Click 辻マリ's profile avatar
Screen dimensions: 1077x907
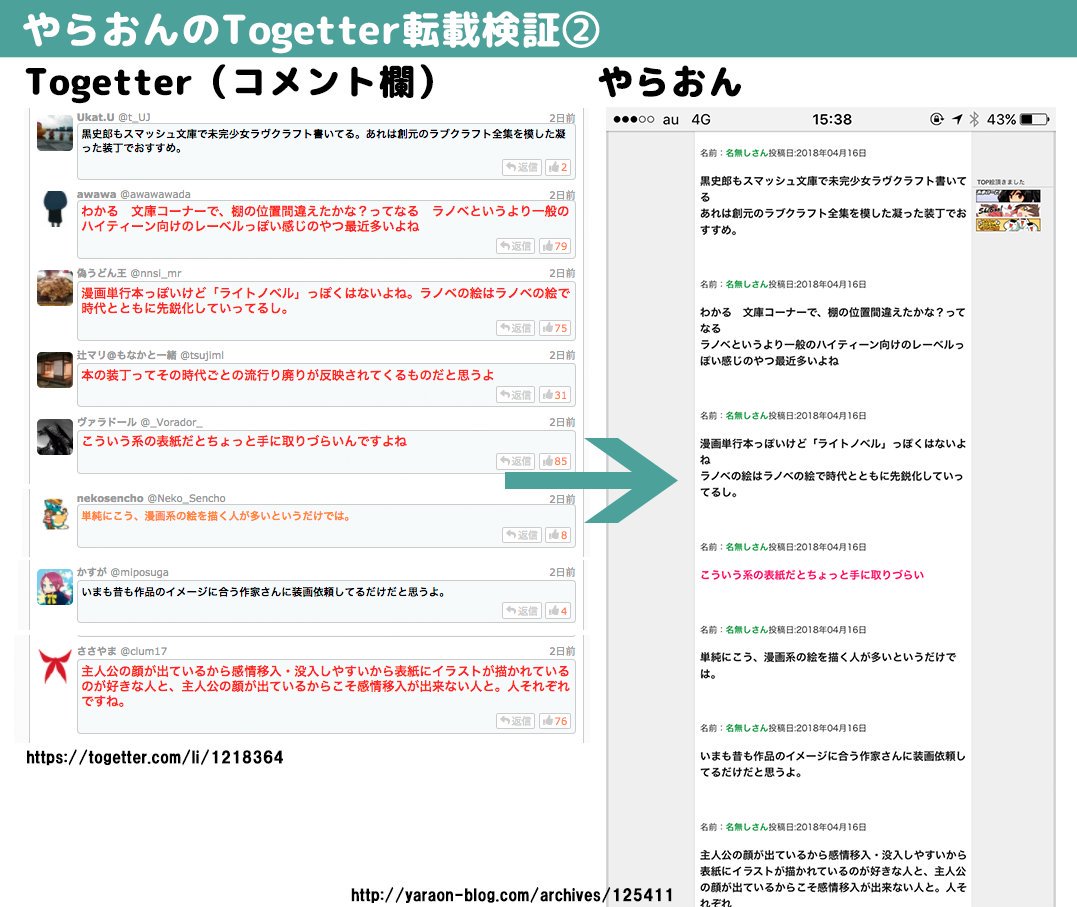(55, 370)
